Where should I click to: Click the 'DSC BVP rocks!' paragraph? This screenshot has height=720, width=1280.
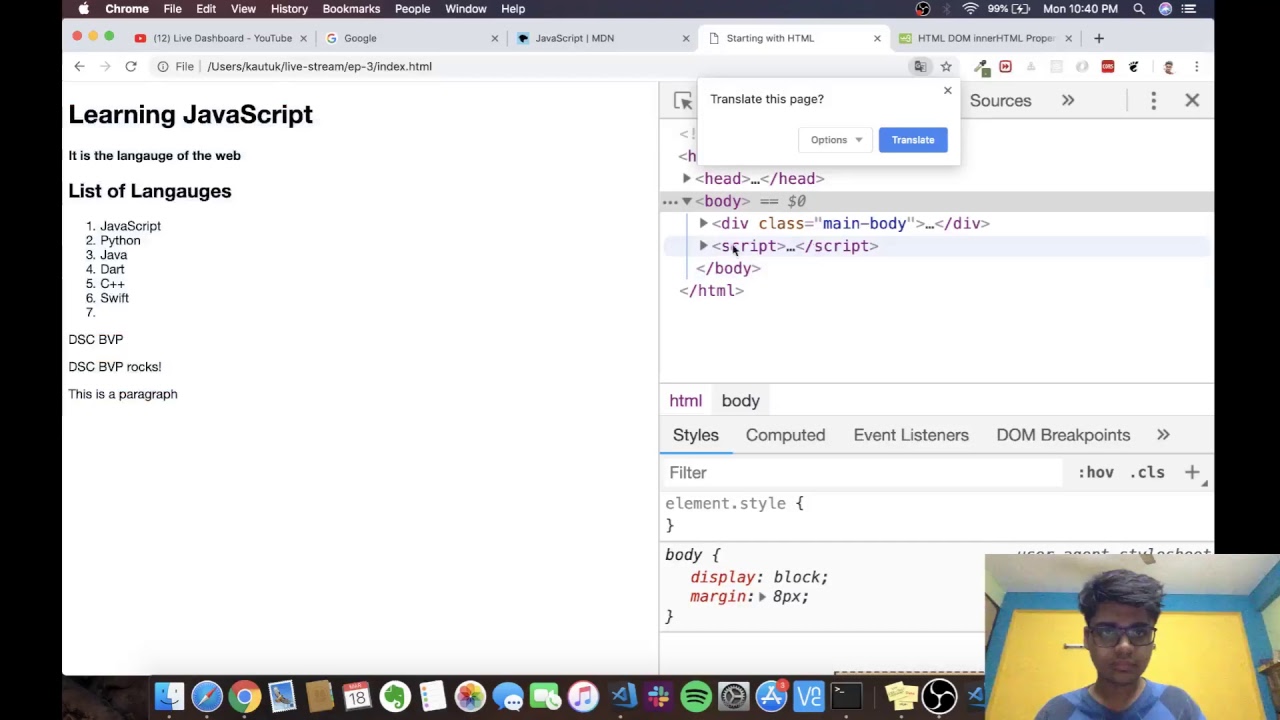pos(115,367)
